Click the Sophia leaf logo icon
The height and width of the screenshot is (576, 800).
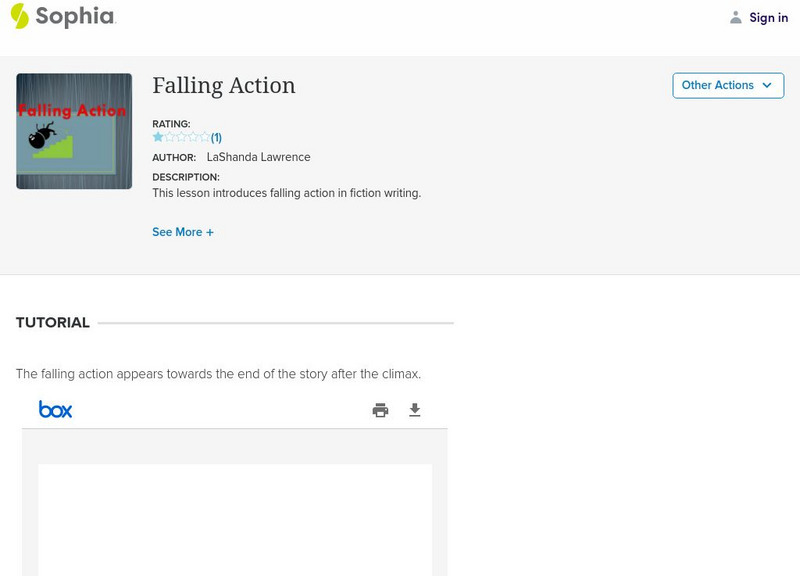point(19,16)
